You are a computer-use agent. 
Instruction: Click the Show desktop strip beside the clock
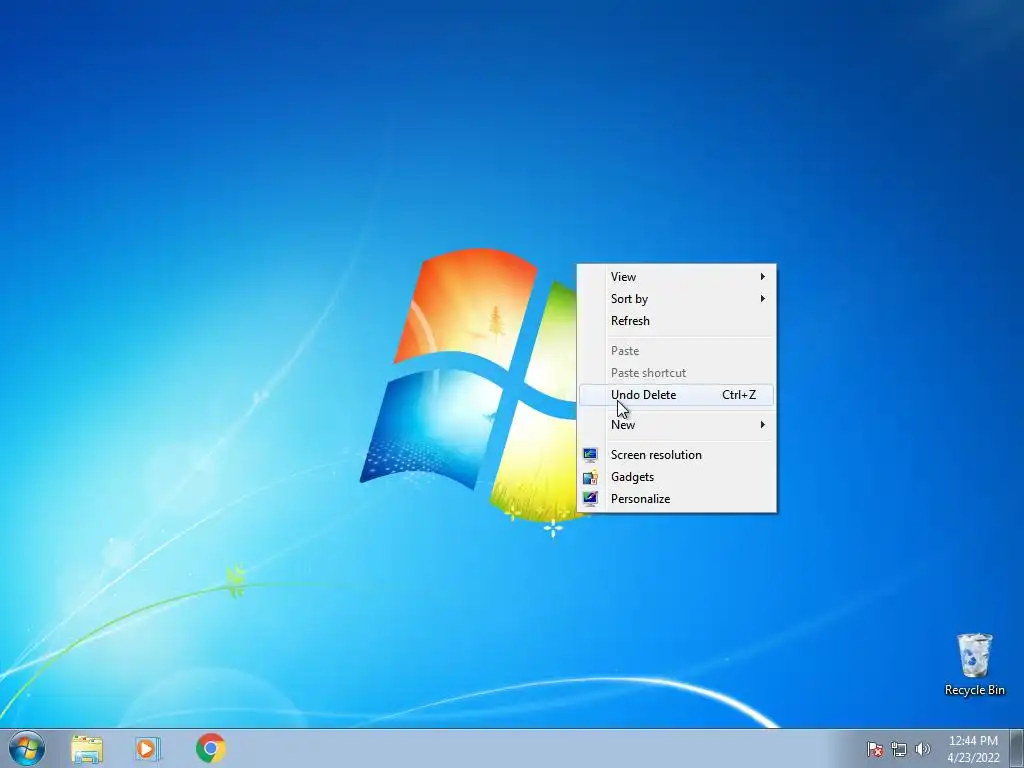[x=1017, y=748]
